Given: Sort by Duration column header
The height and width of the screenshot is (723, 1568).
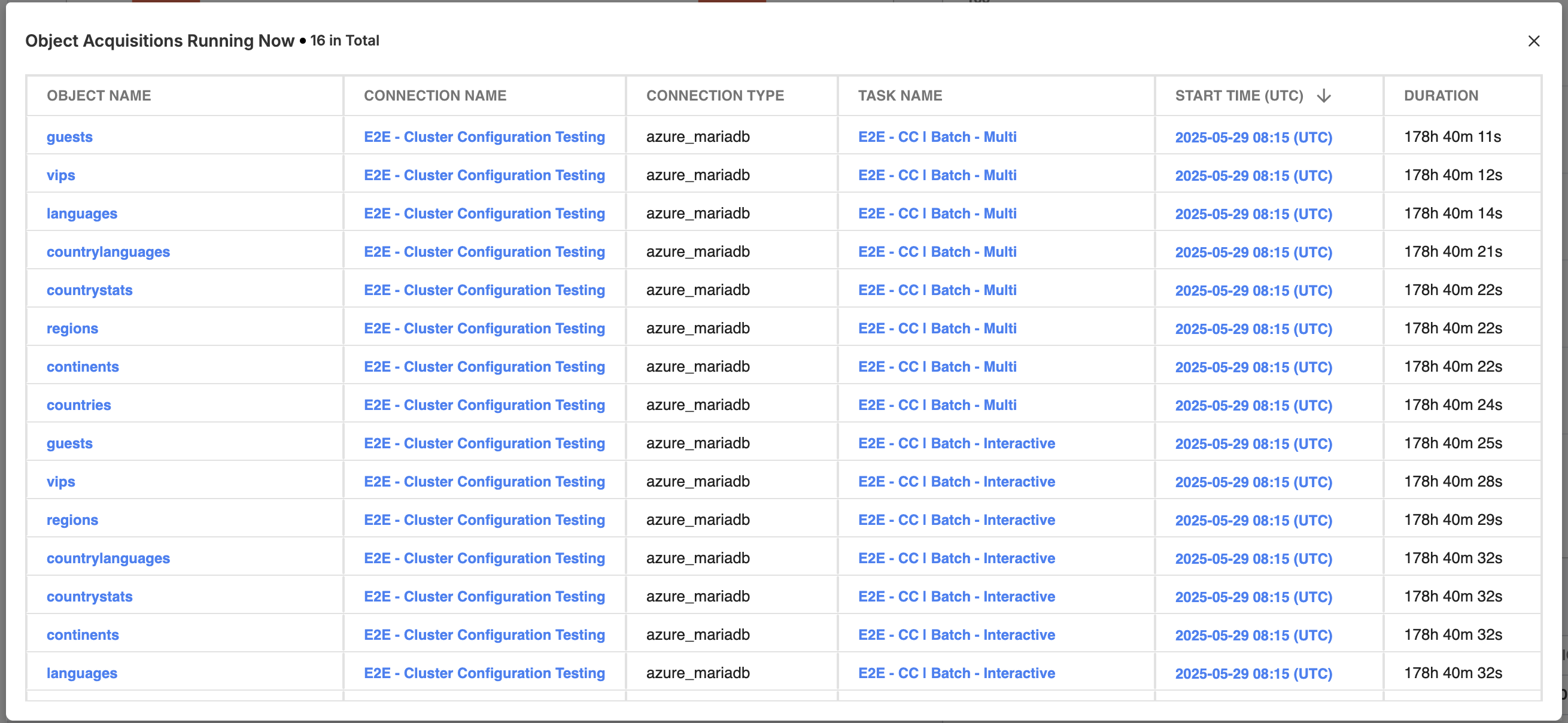Looking at the screenshot, I should (x=1440, y=96).
